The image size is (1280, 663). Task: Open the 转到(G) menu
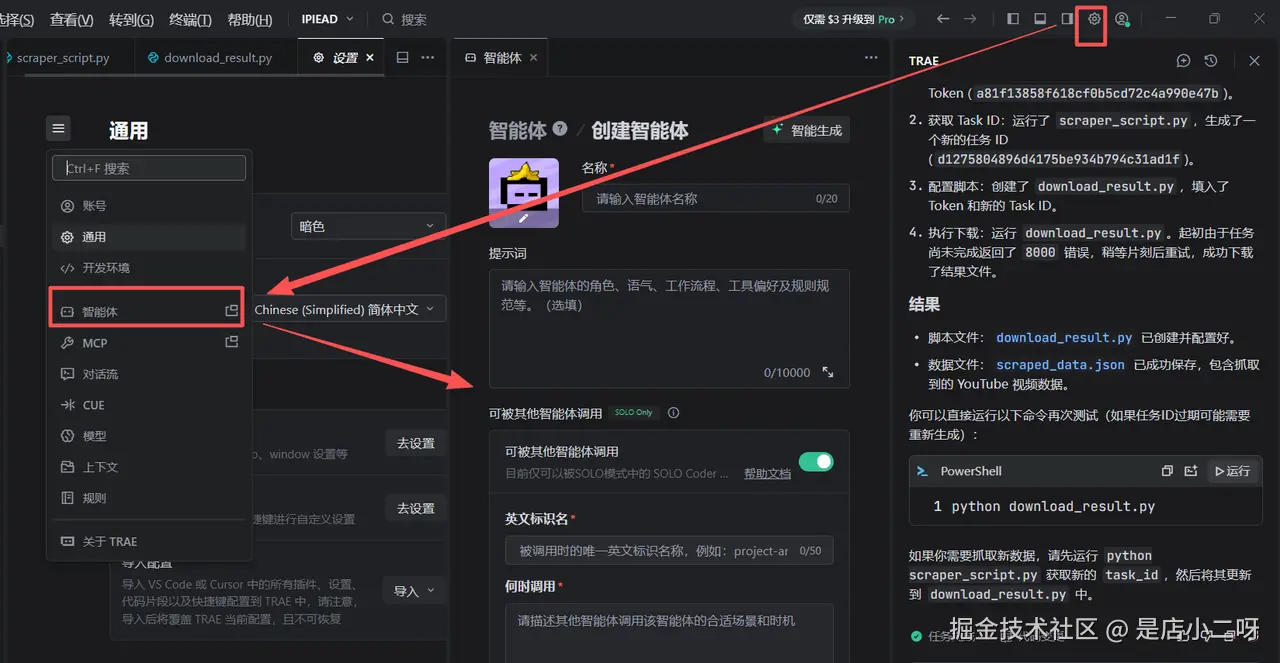click(131, 20)
